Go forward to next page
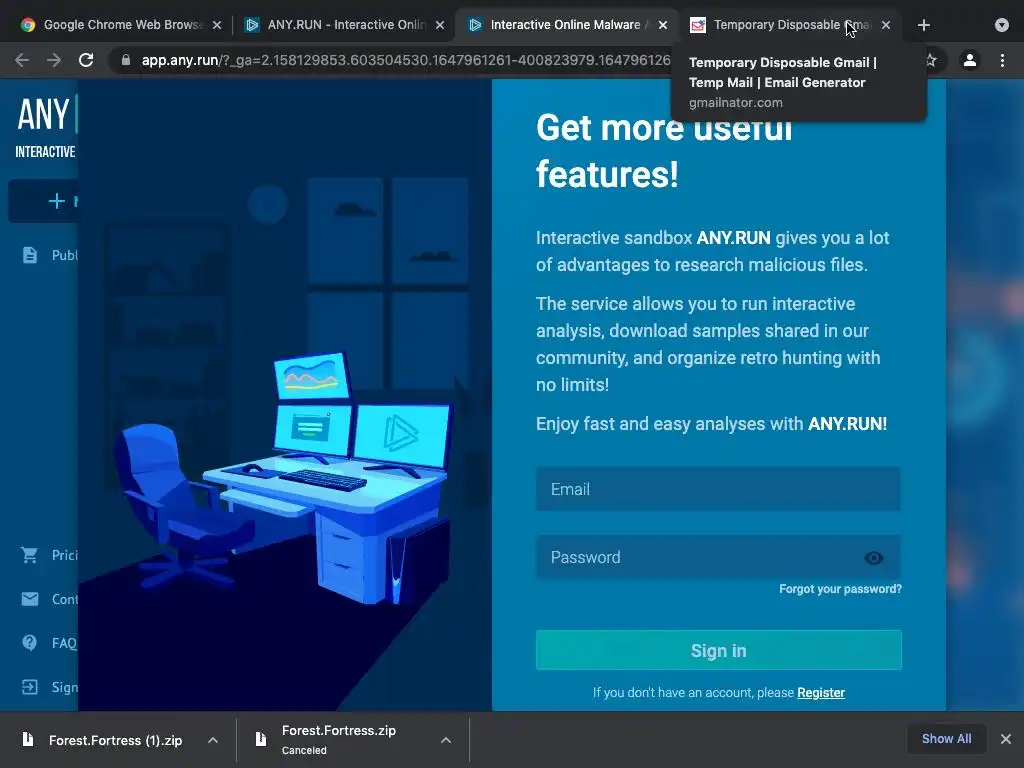This screenshot has width=1024, height=768. (x=54, y=60)
